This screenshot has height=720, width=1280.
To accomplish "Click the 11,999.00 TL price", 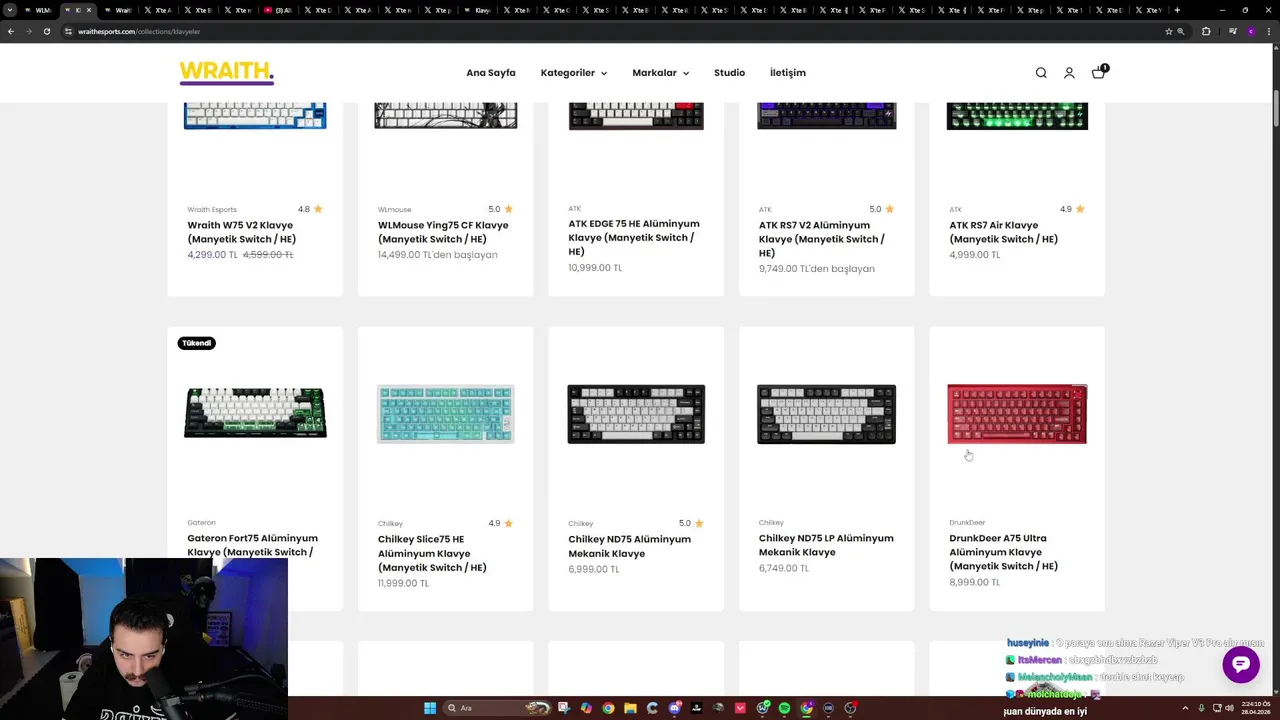I will (403, 583).
